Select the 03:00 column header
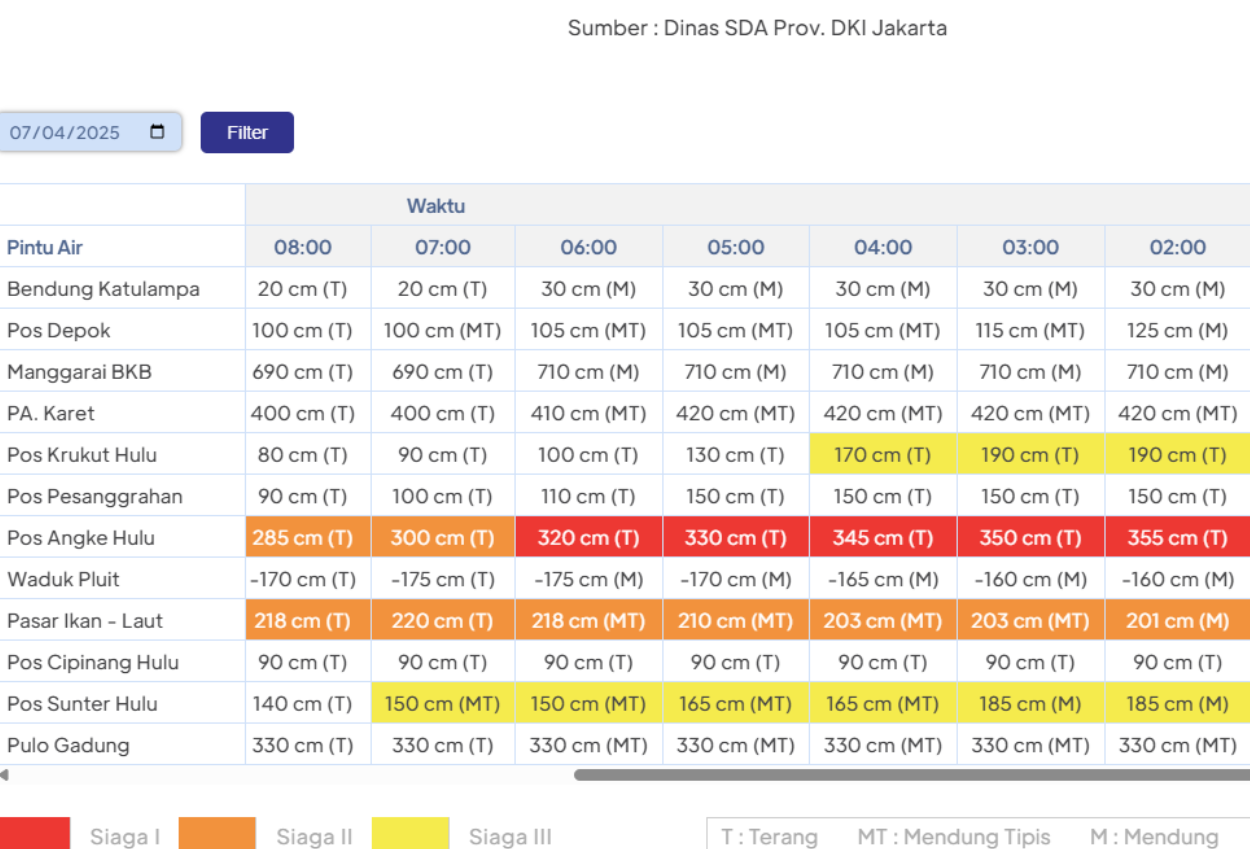Viewport: 1250px width, 849px height. click(x=1031, y=247)
